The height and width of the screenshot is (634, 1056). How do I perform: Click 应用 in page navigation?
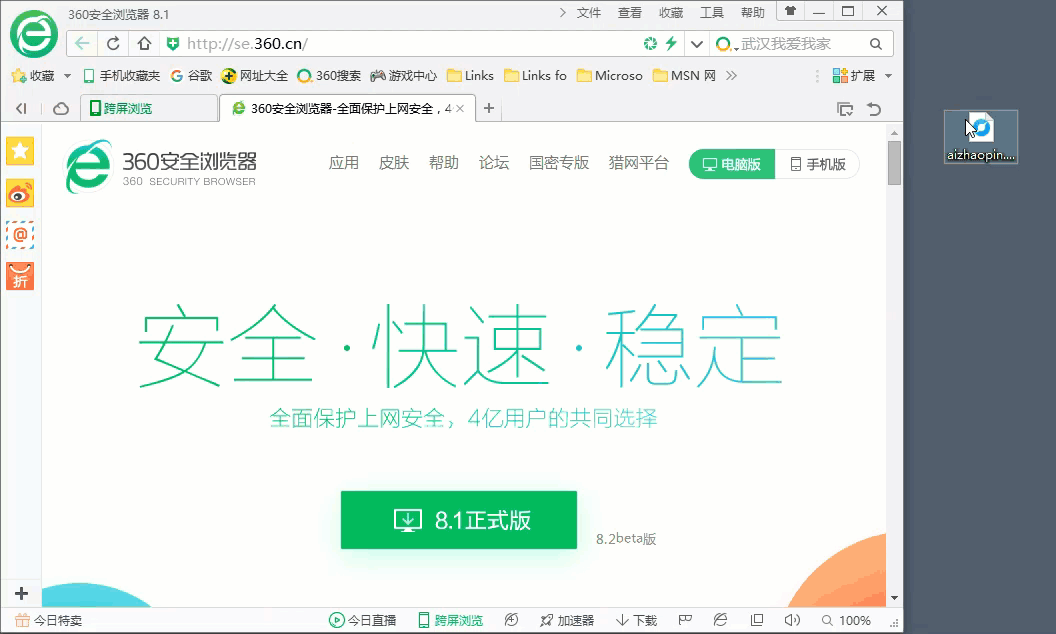pos(343,163)
